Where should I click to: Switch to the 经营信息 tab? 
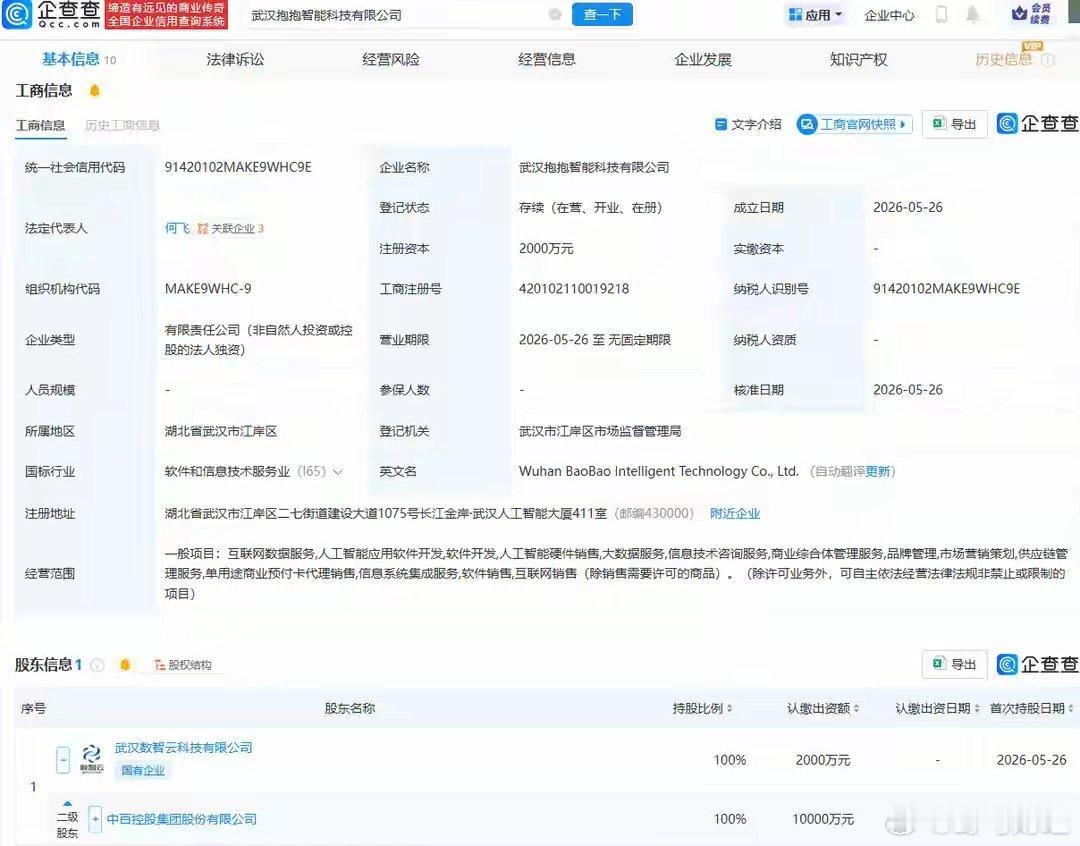[x=547, y=60]
